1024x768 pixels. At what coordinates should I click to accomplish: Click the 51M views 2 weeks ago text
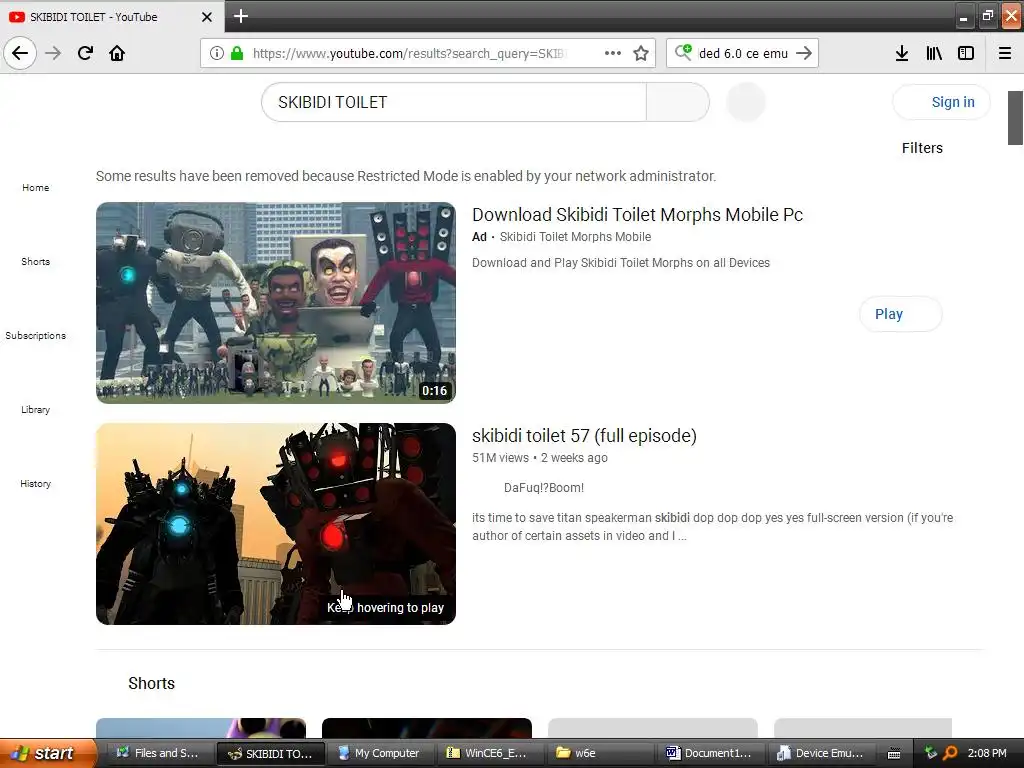pos(539,458)
